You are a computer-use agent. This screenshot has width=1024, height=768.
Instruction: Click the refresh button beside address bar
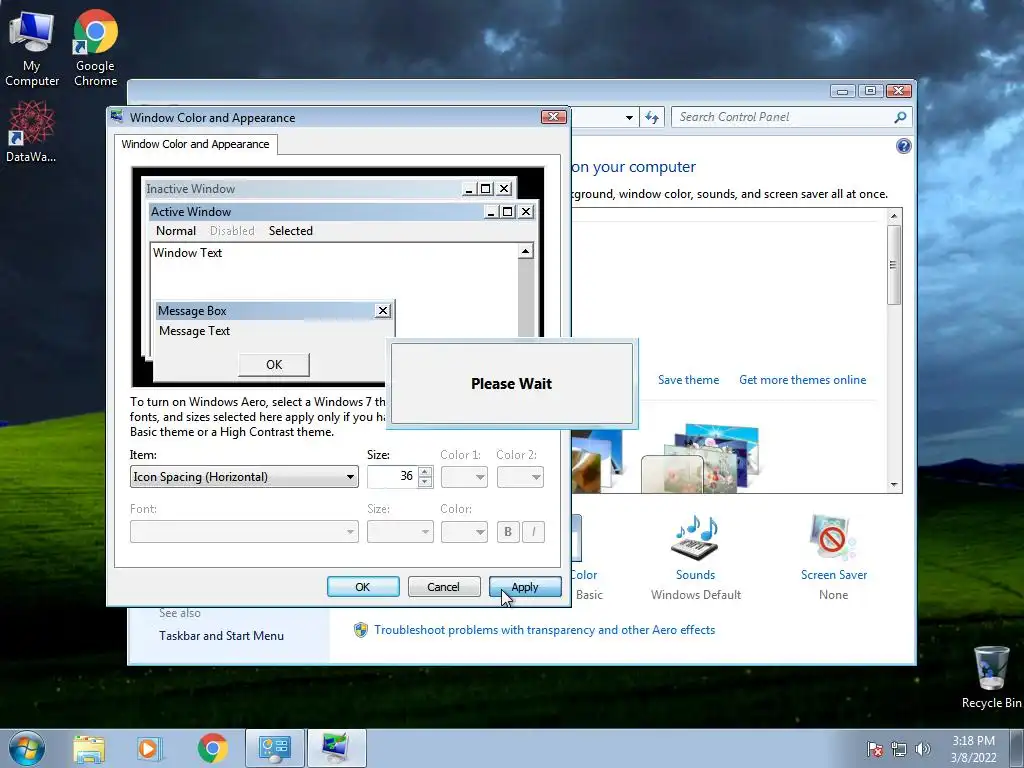652,118
